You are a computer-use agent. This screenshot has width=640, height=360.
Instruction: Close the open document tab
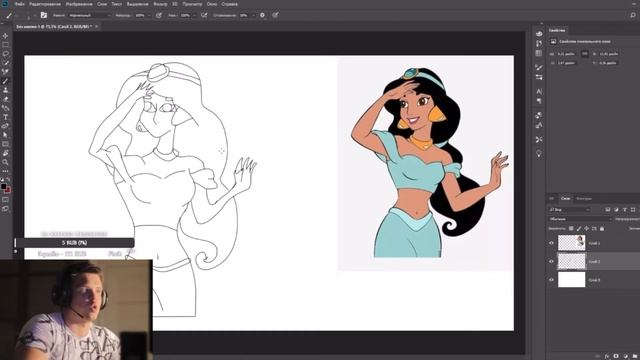97,27
